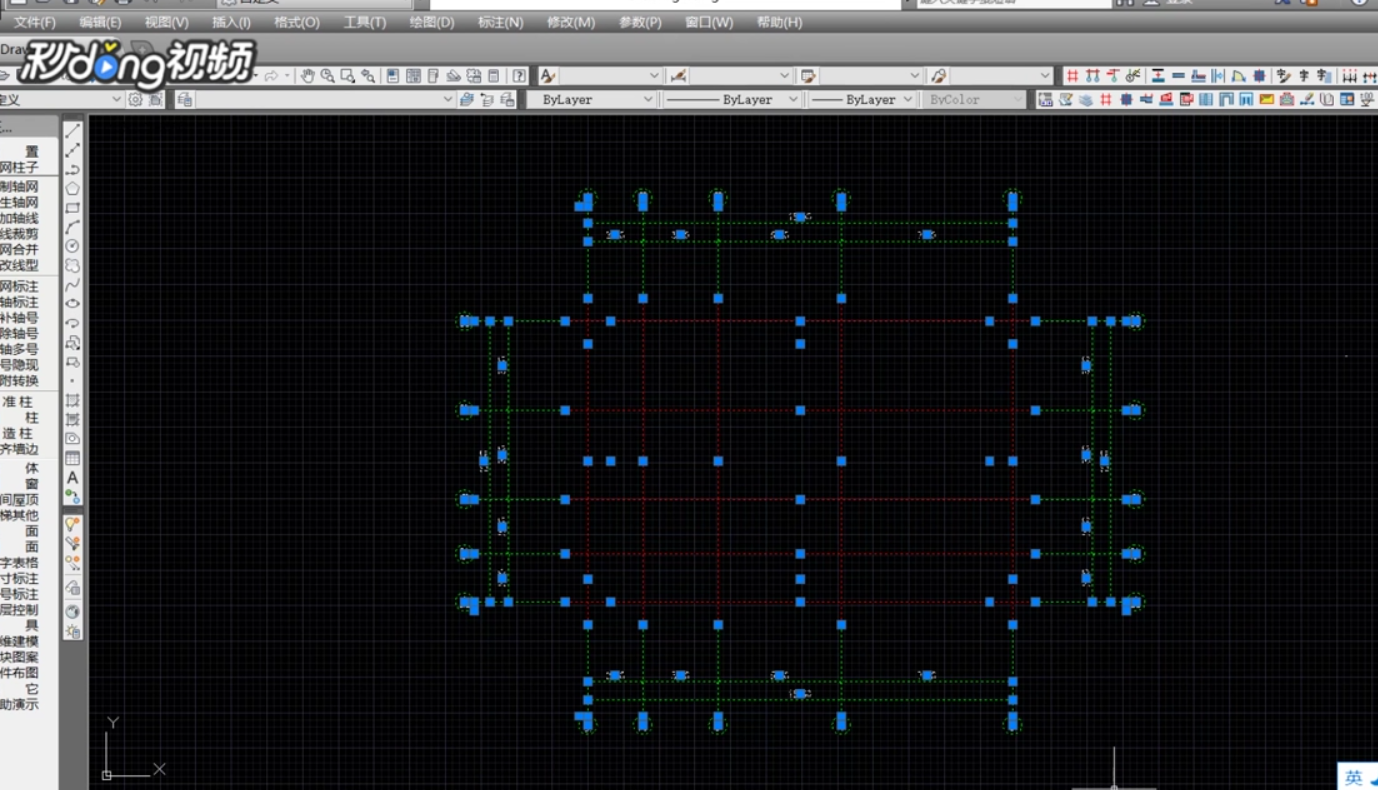Click the dimension style icon
This screenshot has height=790, width=1378.
coord(678,75)
